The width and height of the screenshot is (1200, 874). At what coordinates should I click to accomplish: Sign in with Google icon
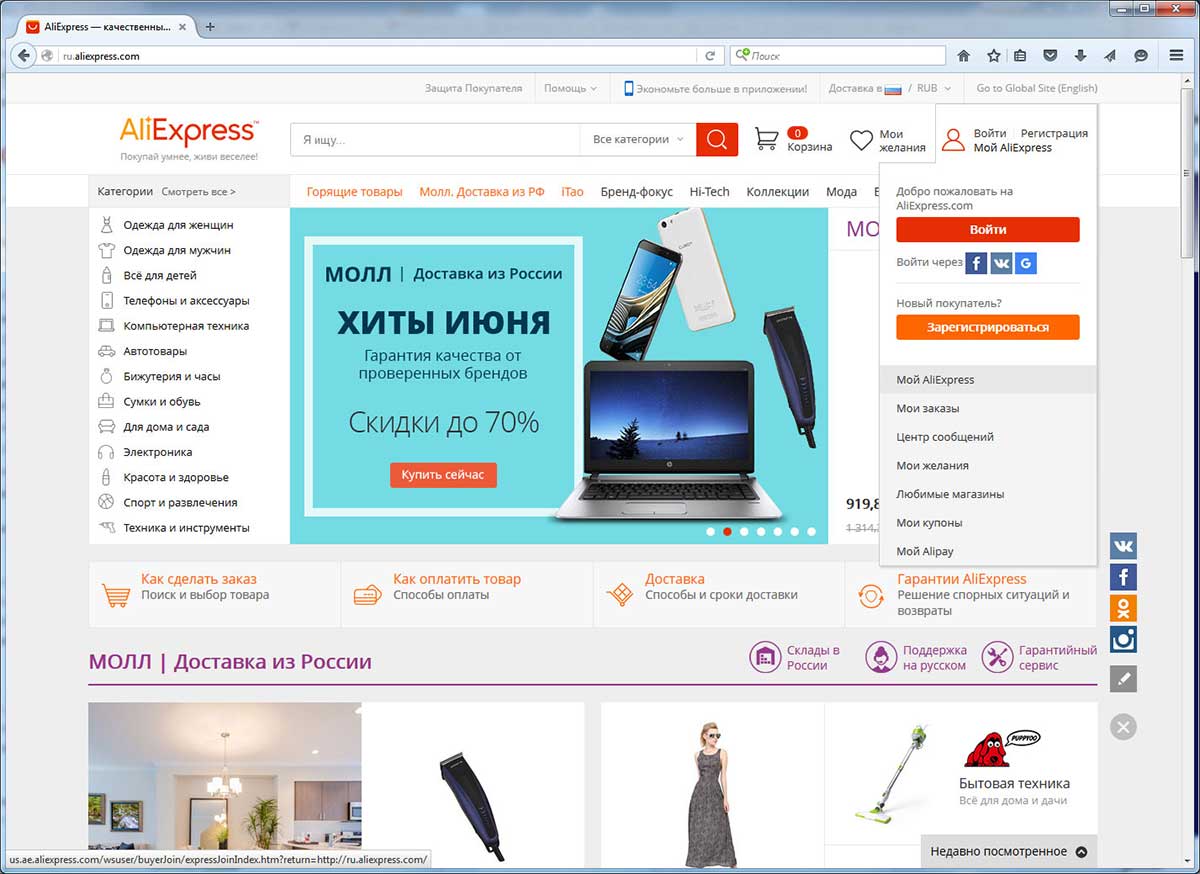[1024, 263]
